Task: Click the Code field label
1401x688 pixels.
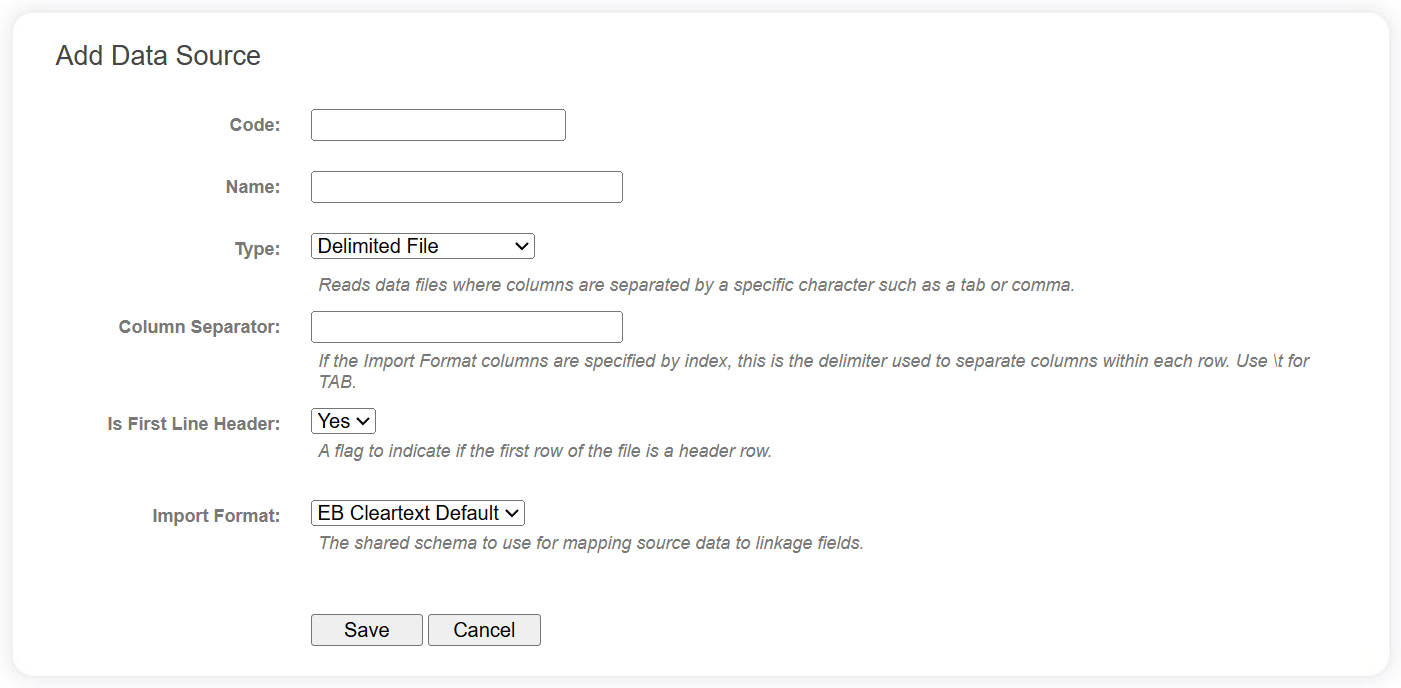Action: coord(254,124)
